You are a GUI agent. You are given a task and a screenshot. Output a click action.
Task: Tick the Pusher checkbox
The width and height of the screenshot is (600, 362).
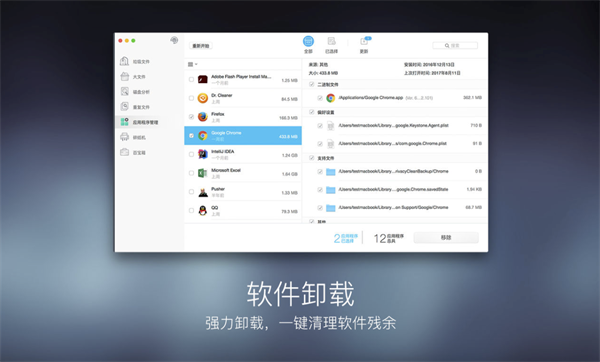pos(191,192)
